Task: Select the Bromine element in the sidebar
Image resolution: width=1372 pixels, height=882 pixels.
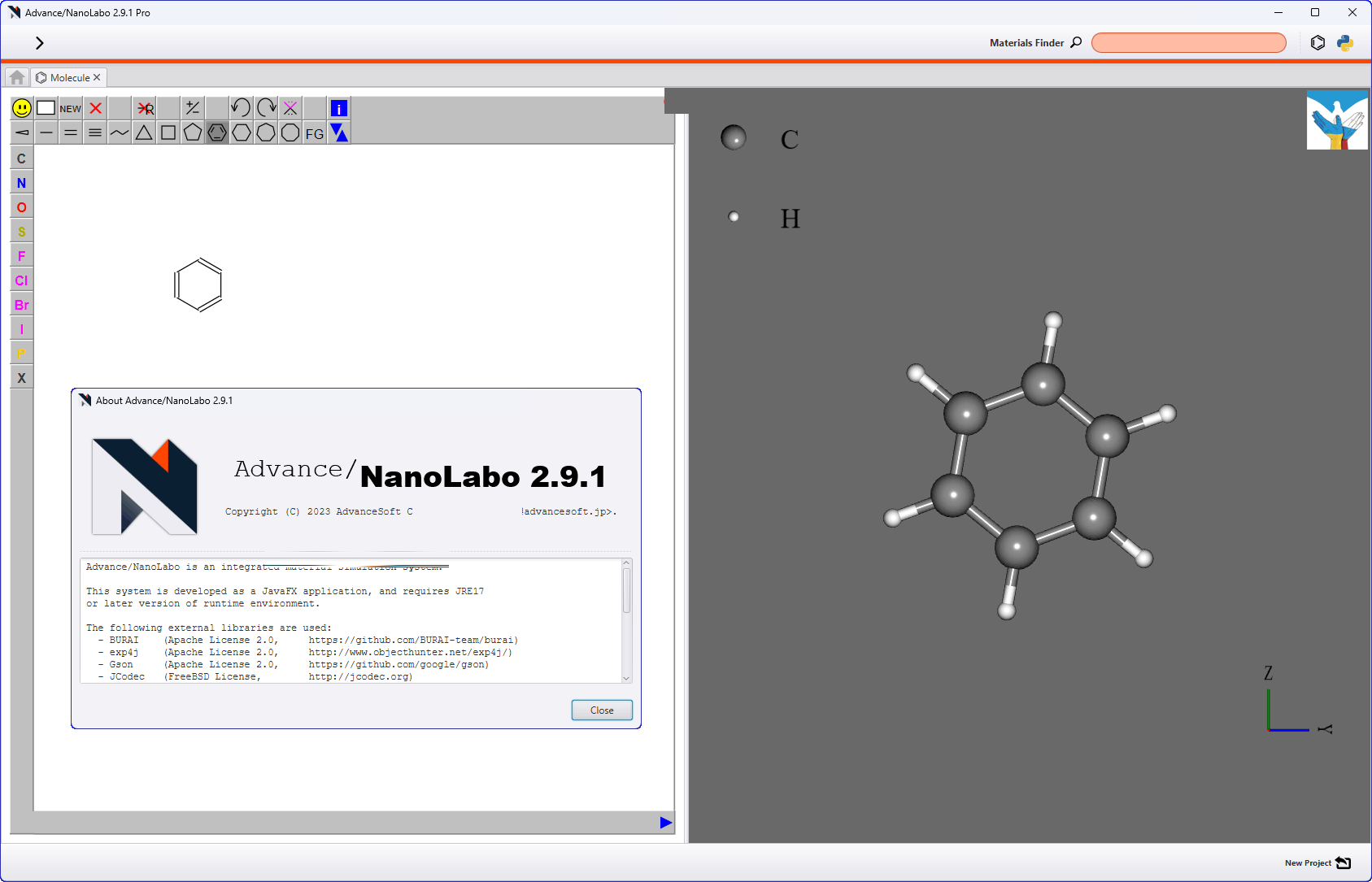Action: pos(21,305)
